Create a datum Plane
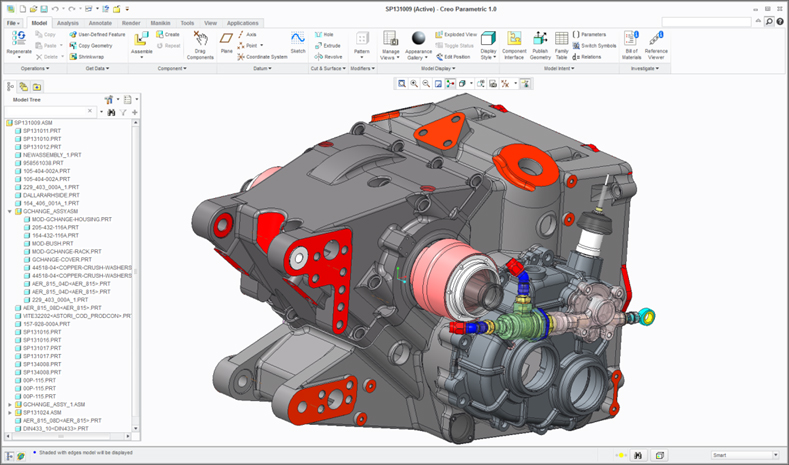 point(227,39)
